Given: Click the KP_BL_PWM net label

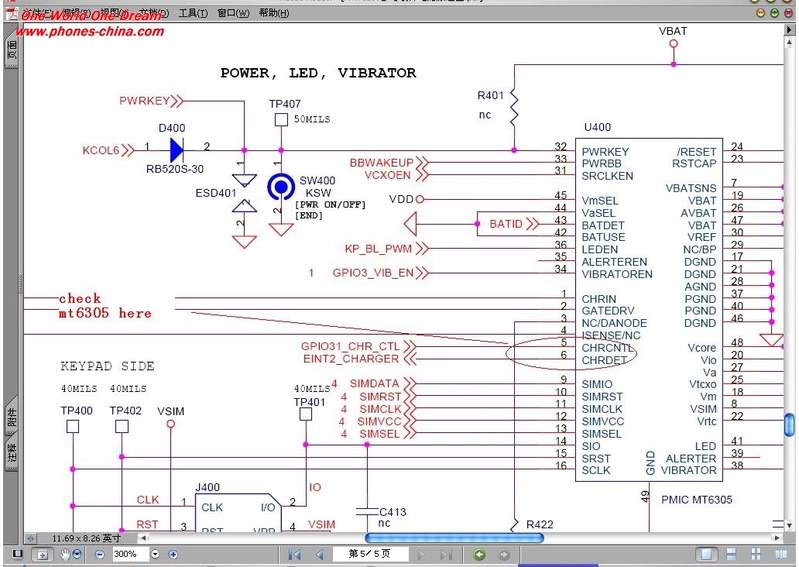Looking at the screenshot, I should pos(378,249).
